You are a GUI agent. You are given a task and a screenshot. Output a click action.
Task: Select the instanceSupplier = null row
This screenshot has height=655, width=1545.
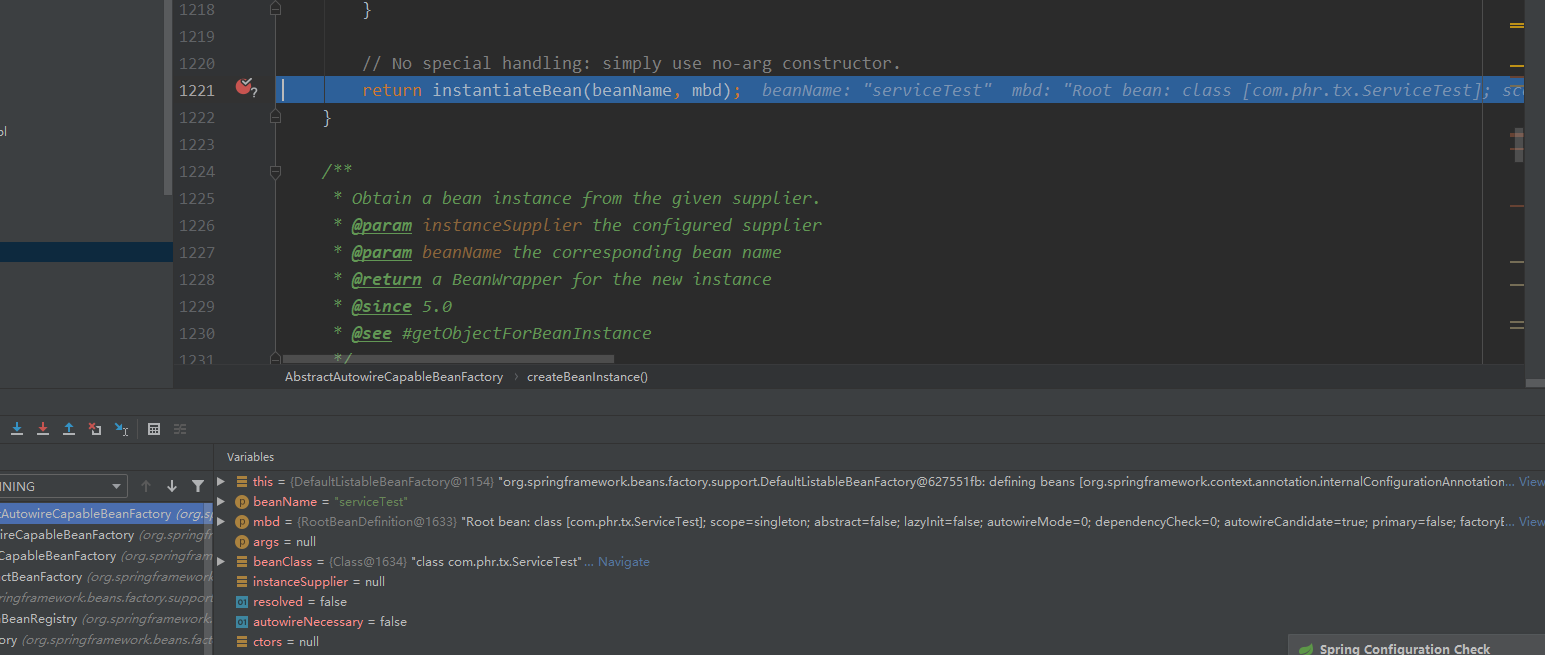(880, 582)
